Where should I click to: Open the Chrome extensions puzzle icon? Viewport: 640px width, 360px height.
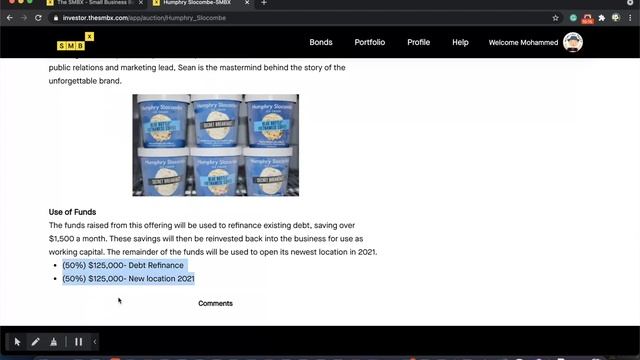click(602, 18)
